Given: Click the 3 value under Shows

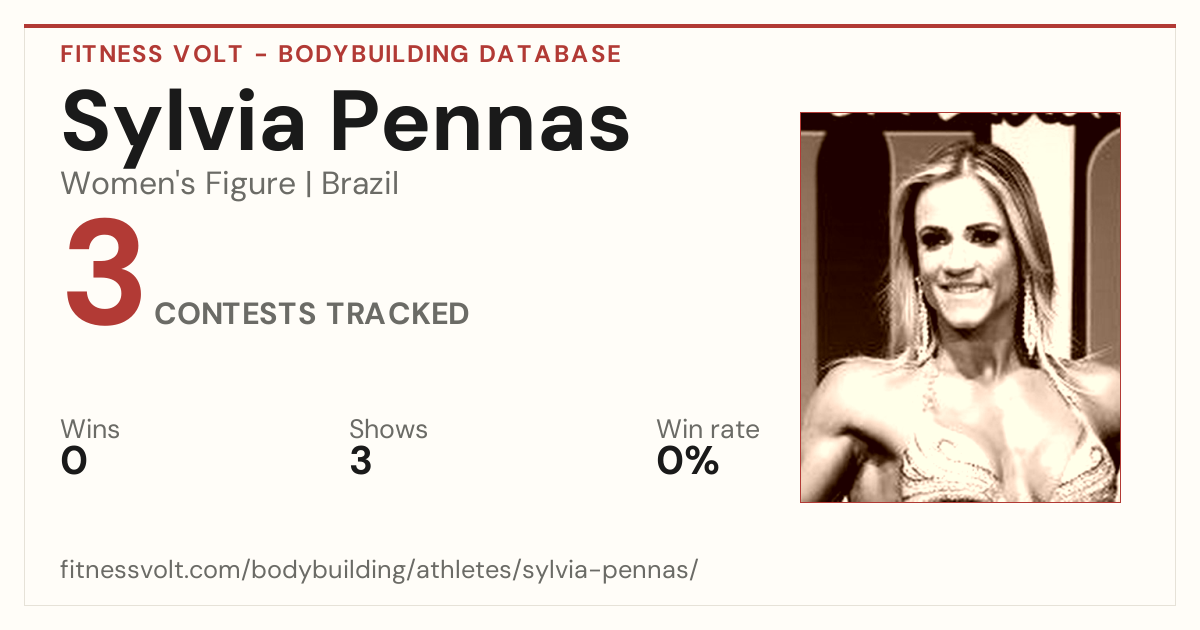Looking at the screenshot, I should click(361, 461).
